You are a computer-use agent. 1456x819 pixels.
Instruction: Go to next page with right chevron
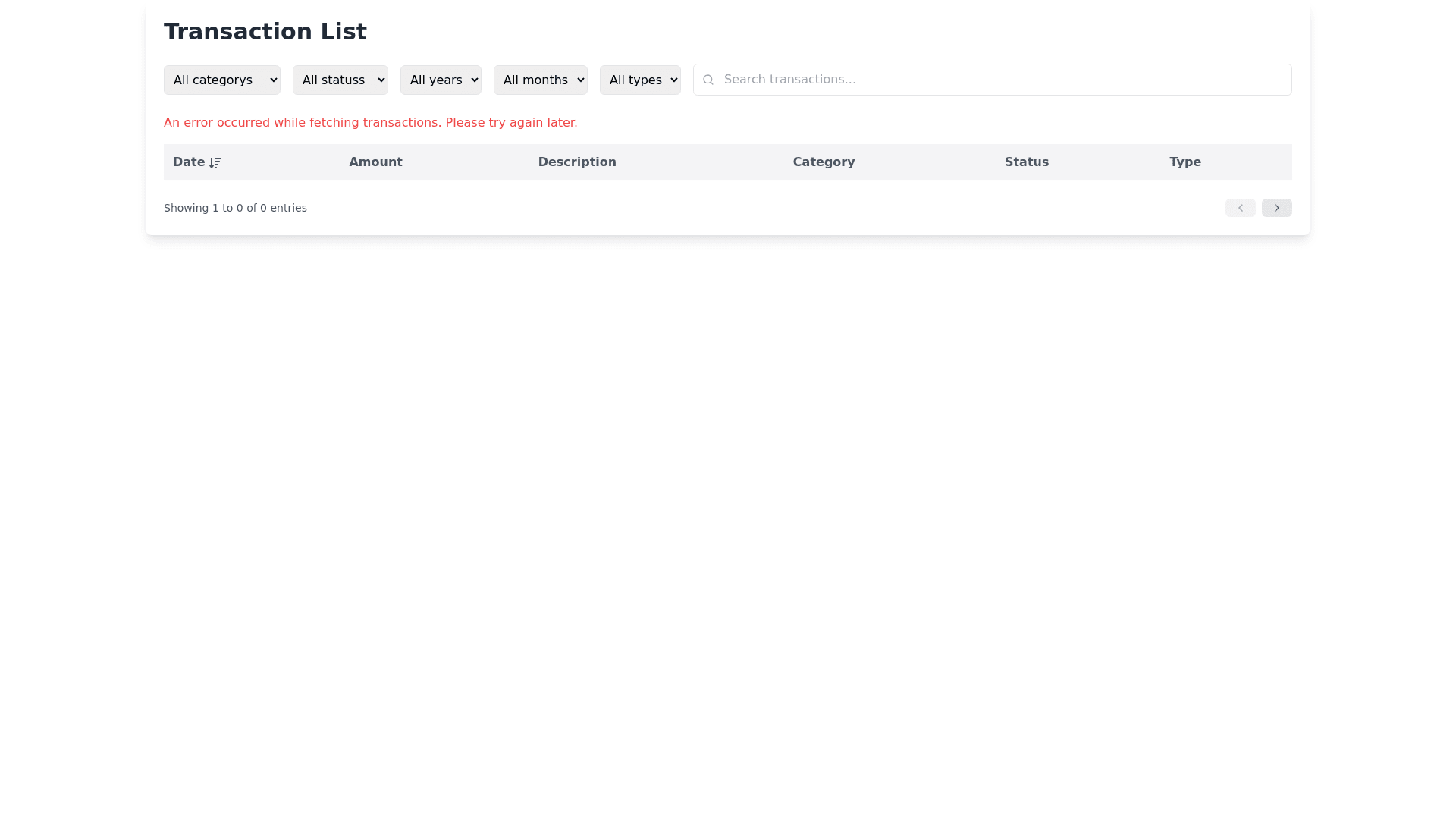(x=1276, y=208)
